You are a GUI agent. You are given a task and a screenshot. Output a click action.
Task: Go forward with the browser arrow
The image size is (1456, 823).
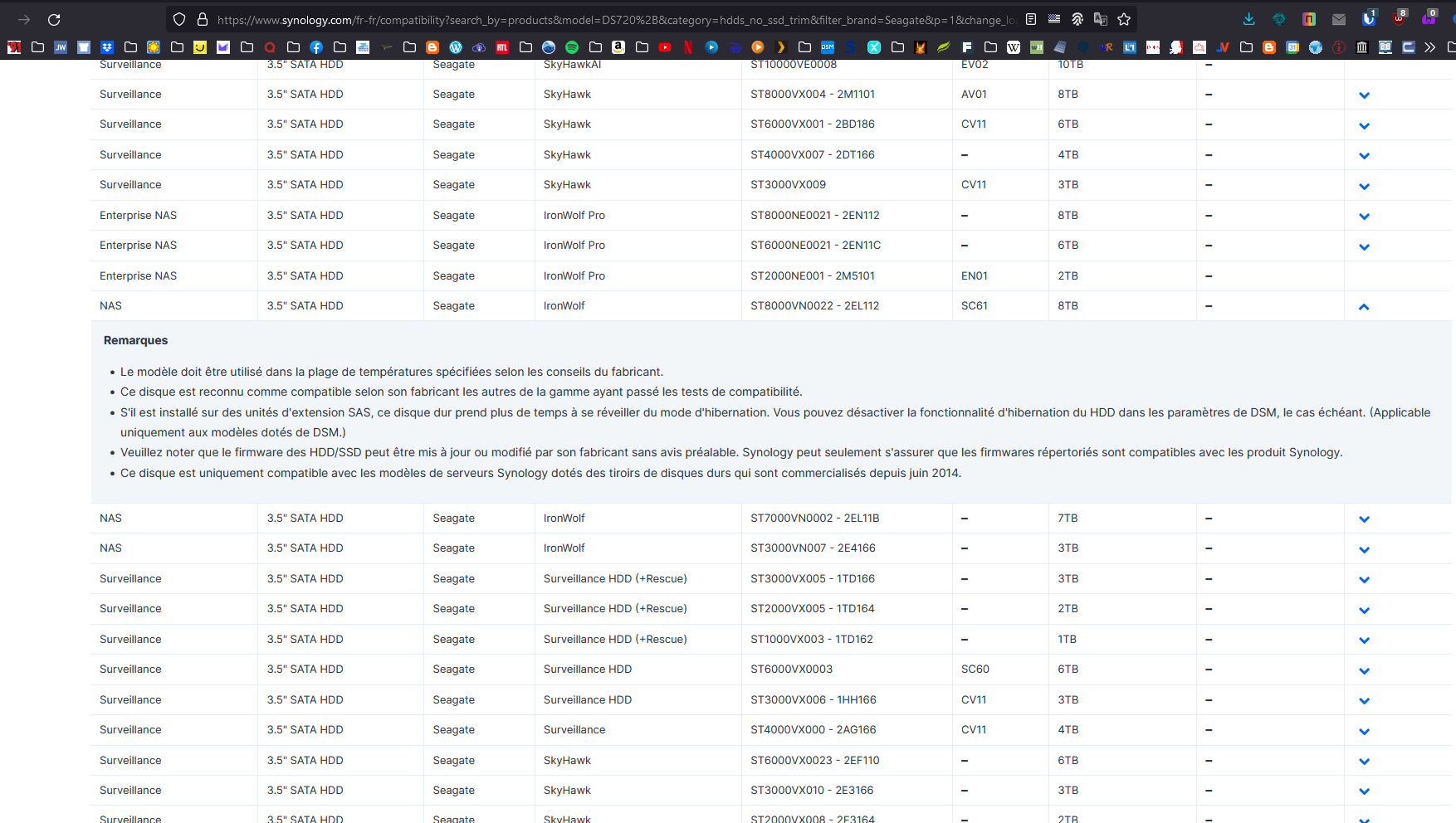click(24, 19)
